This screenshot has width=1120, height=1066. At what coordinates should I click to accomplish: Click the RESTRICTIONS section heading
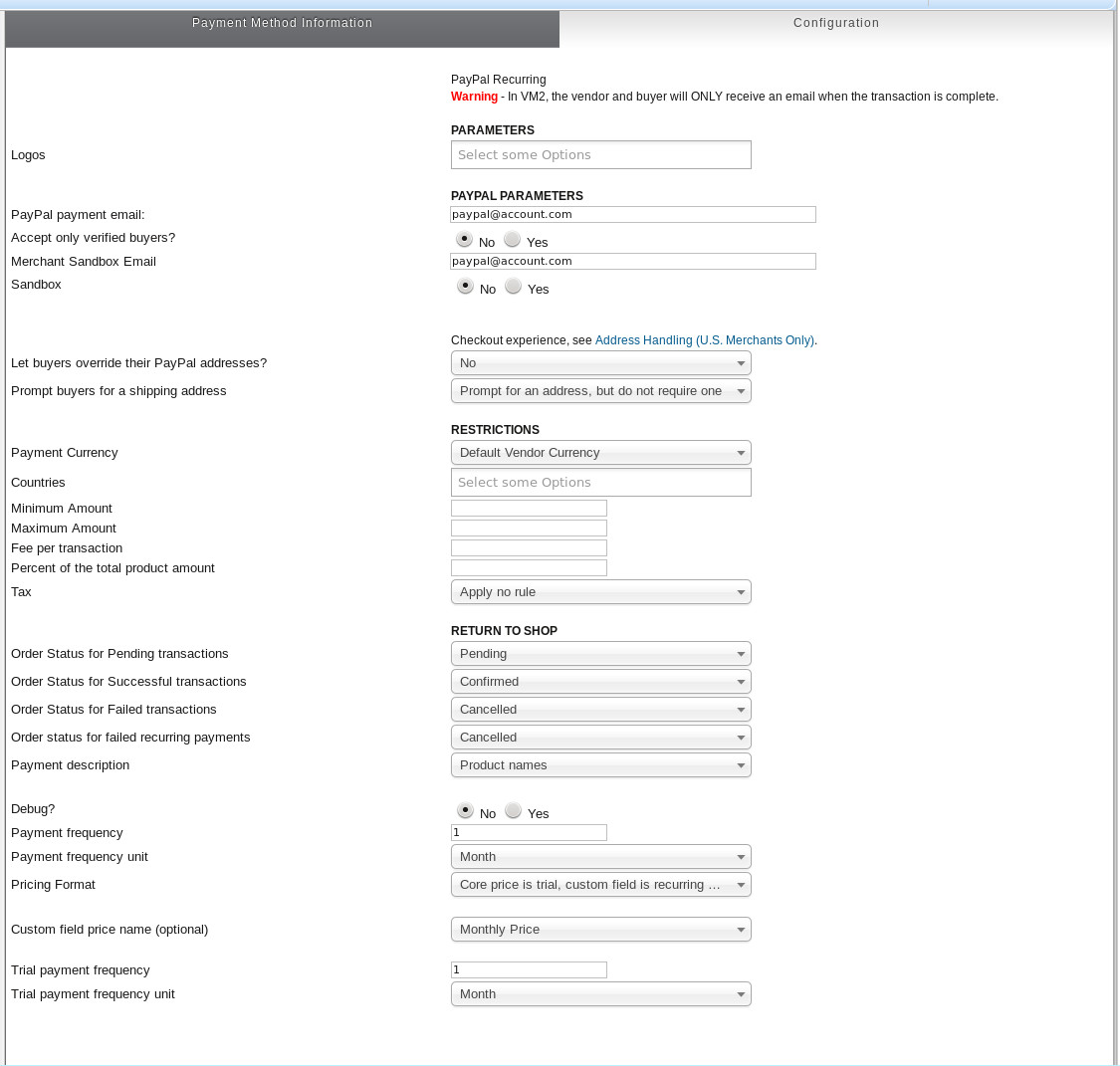tap(495, 430)
